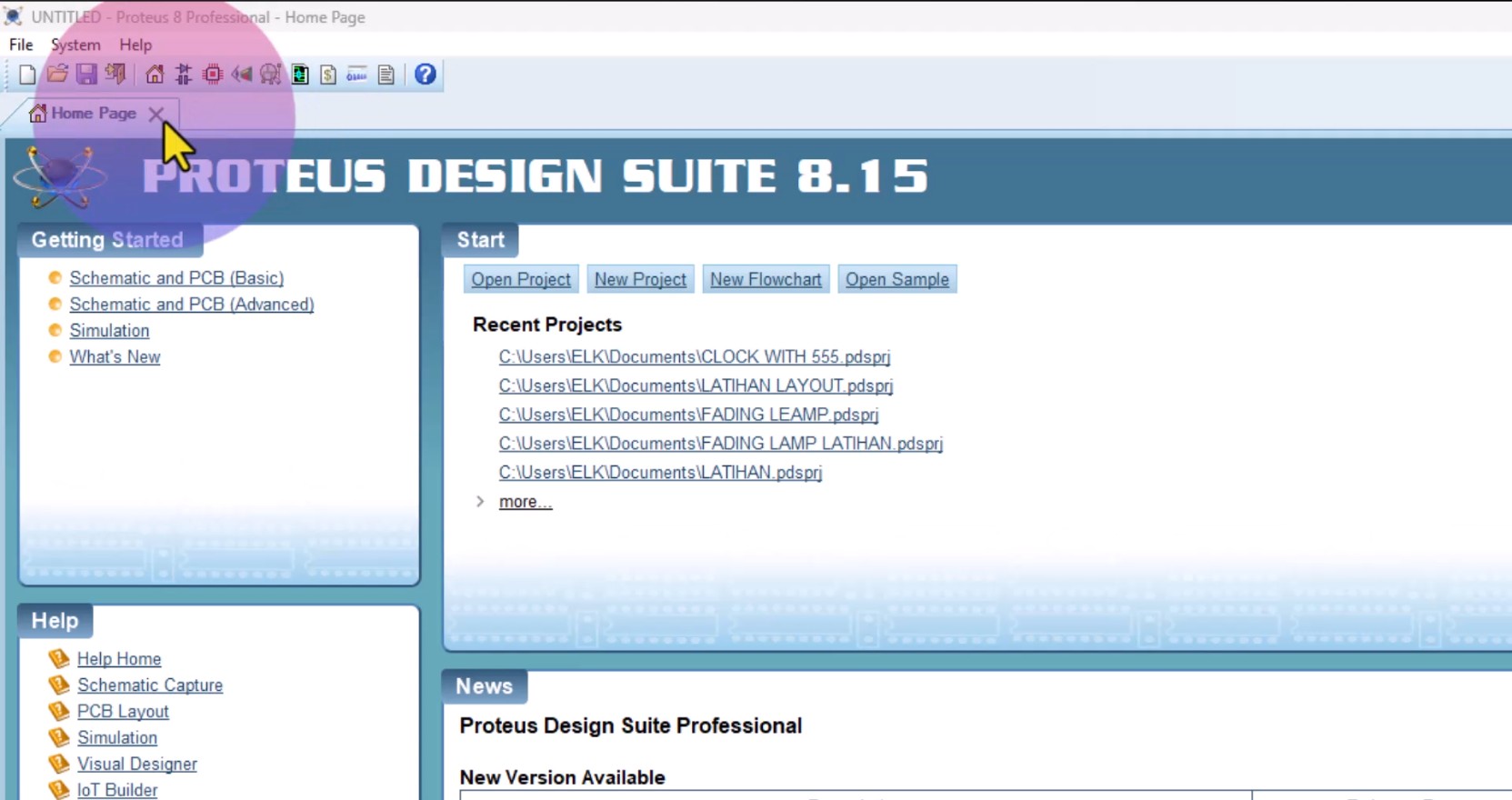Open PCB Layout toolbar icon

coord(213,75)
